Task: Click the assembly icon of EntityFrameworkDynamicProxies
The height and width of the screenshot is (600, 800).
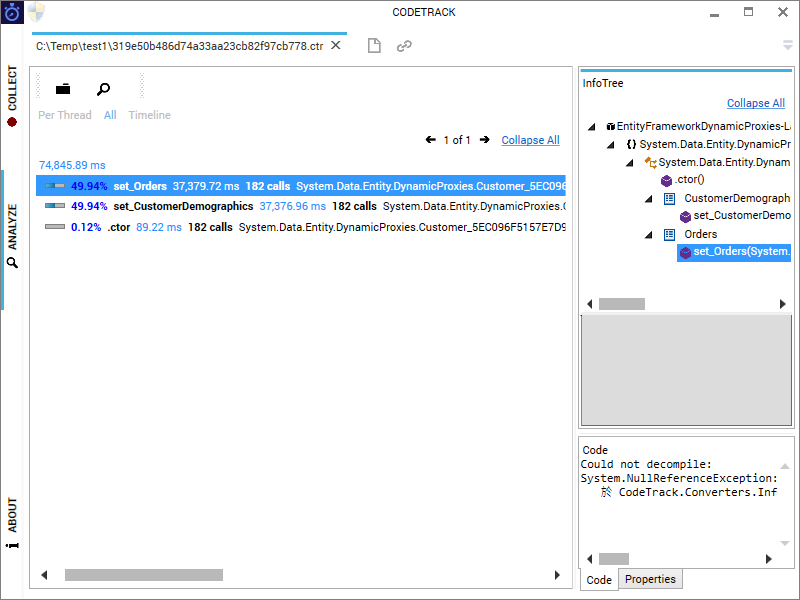Action: 610,126
